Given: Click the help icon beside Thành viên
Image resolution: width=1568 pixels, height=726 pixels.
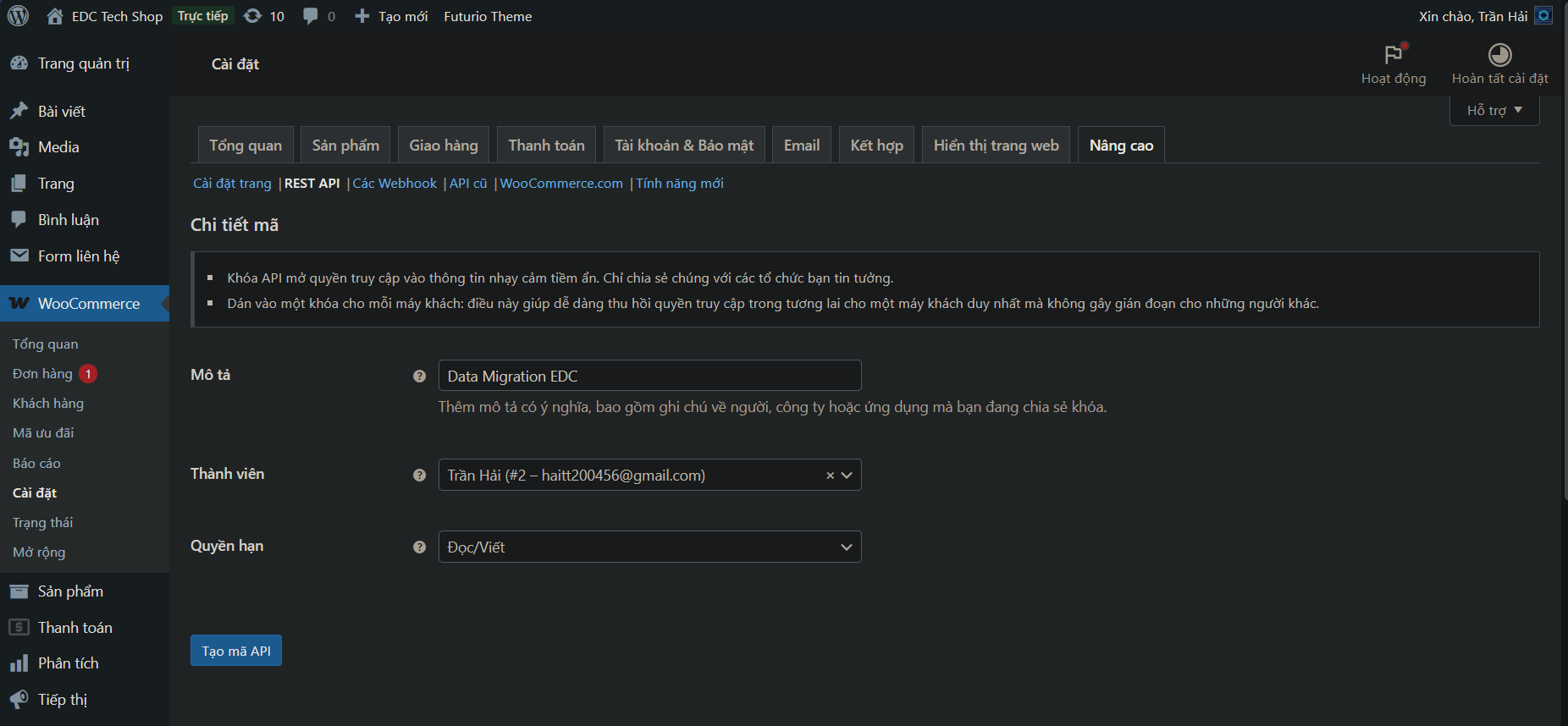Looking at the screenshot, I should point(419,476).
